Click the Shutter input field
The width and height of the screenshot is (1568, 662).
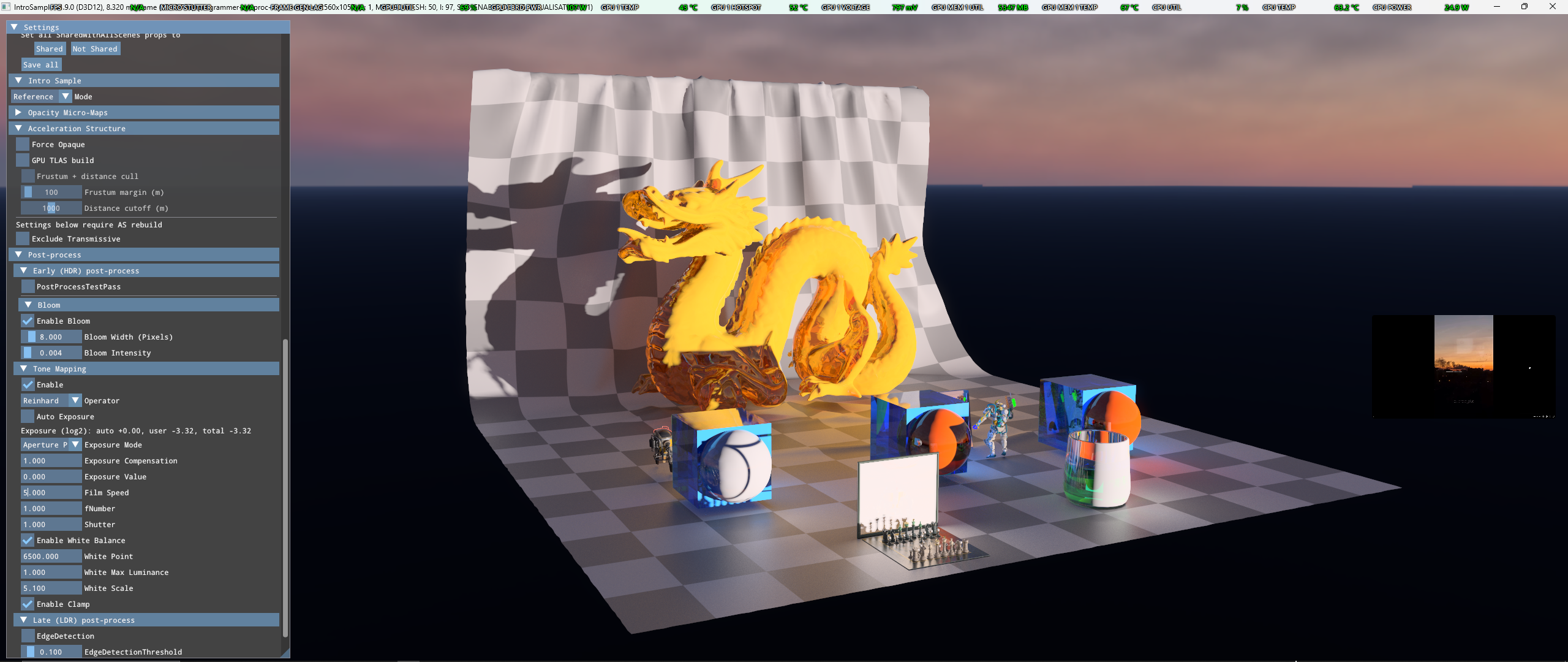[x=51, y=524]
